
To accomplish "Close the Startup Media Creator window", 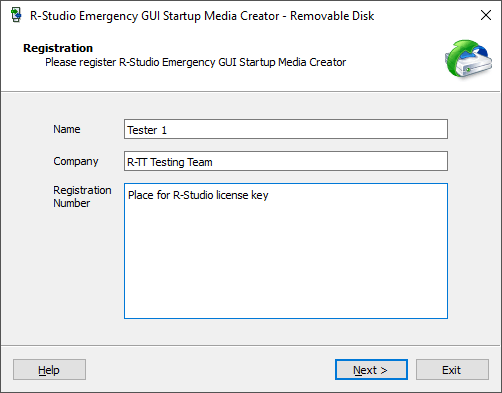I will pos(486,15).
